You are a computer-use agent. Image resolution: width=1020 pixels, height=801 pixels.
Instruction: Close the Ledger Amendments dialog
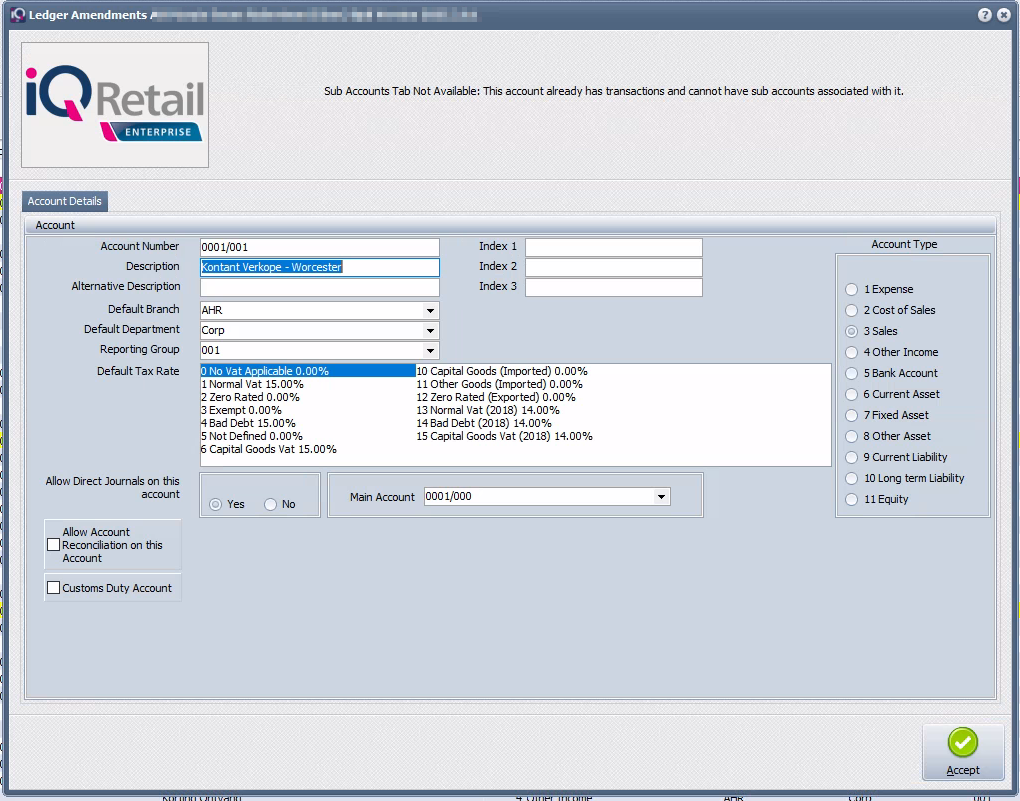pos(1004,15)
